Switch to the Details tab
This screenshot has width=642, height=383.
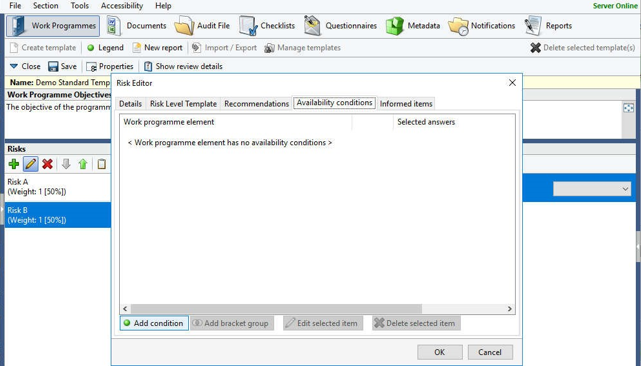pos(130,104)
